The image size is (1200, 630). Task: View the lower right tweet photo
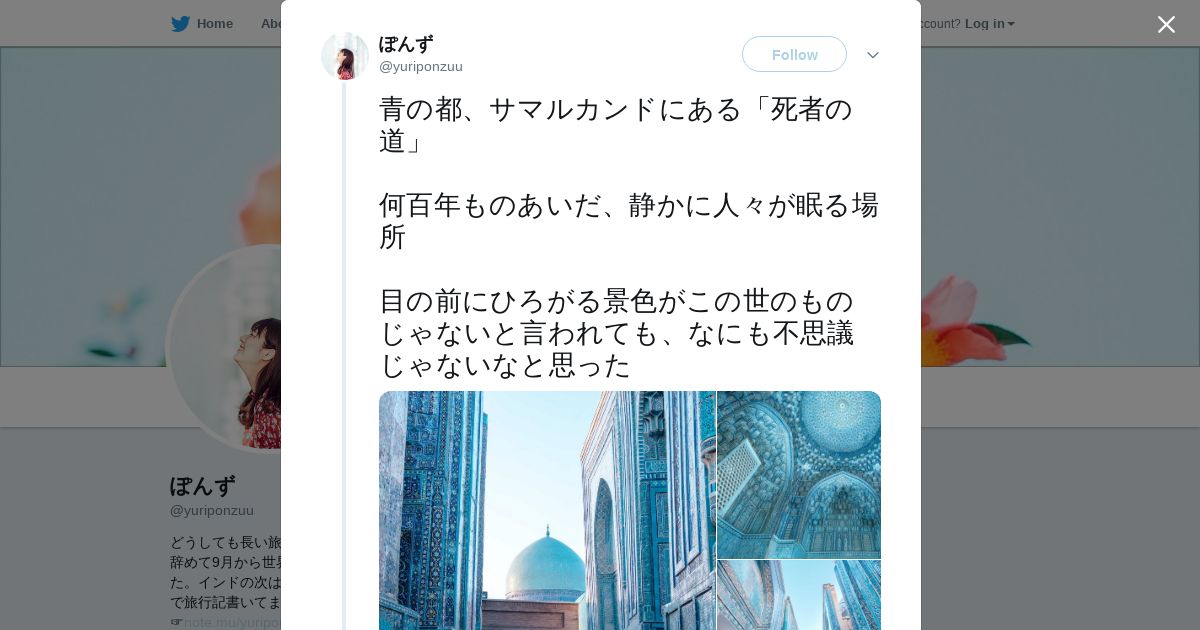pyautogui.click(x=799, y=595)
